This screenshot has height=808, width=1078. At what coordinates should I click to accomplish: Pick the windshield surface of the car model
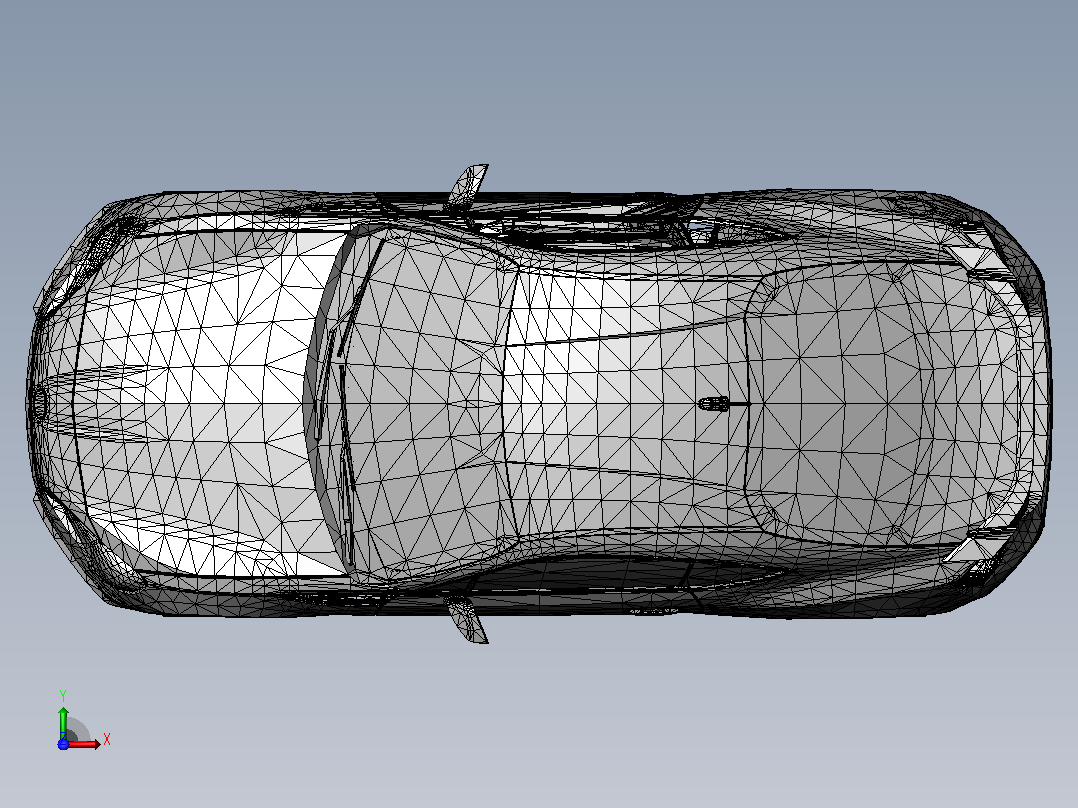[x=426, y=402]
